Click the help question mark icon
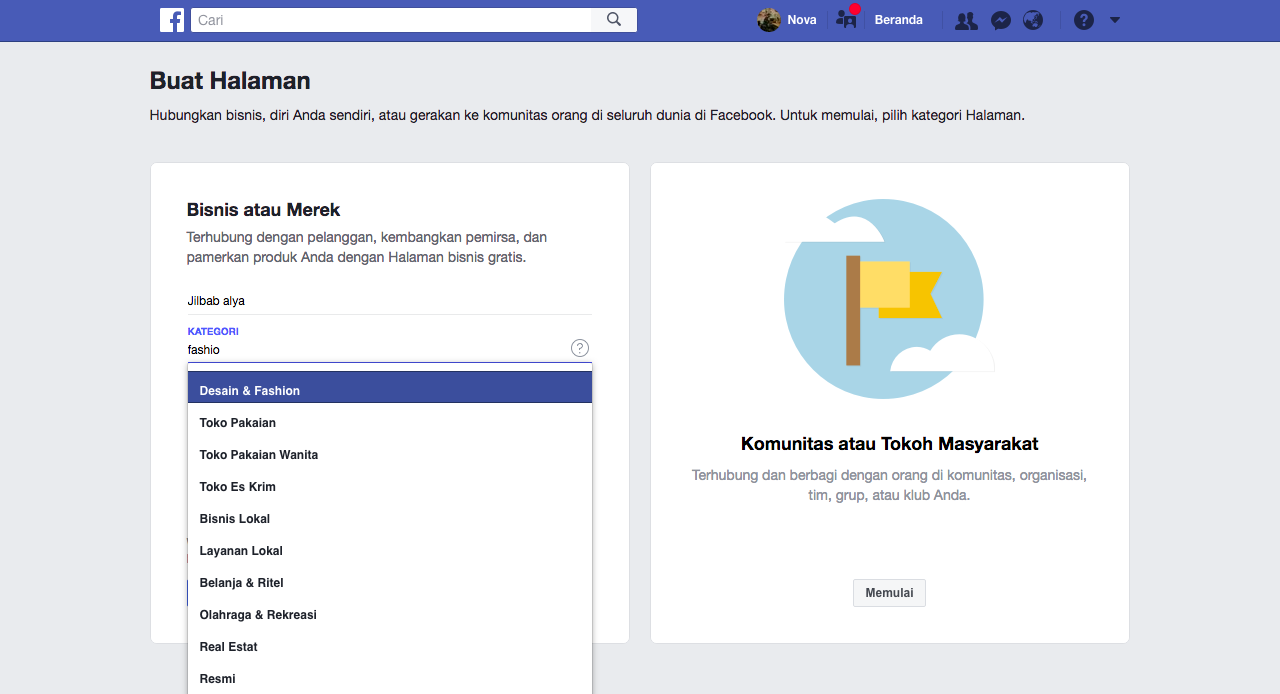 [1084, 19]
